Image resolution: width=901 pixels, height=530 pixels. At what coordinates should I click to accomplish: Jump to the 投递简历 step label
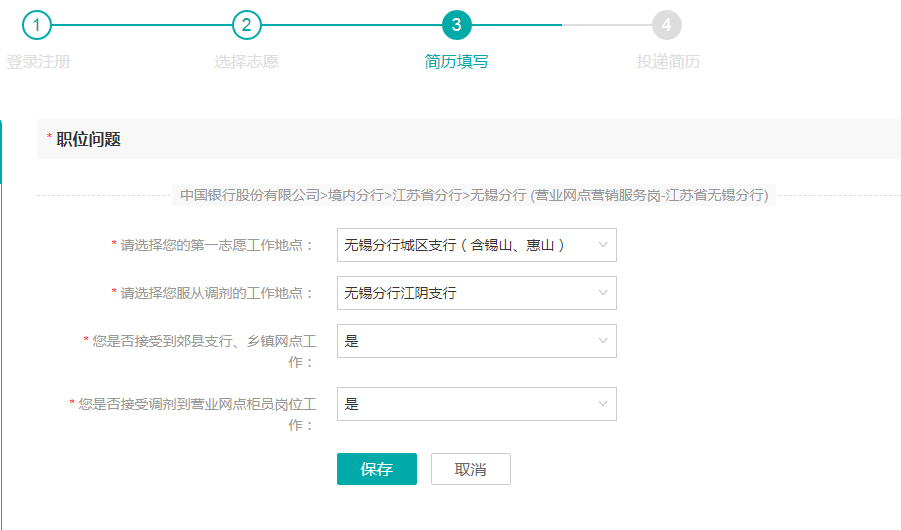[x=668, y=62]
